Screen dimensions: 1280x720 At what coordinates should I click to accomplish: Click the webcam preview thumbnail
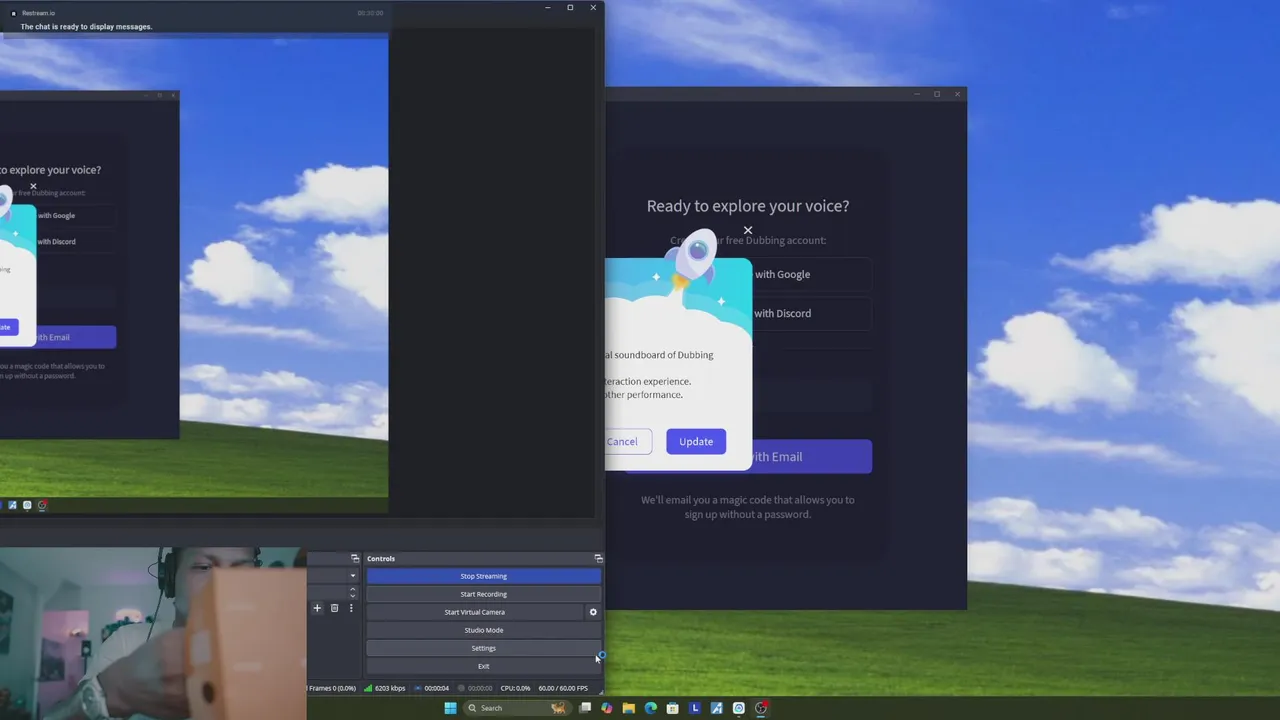153,633
